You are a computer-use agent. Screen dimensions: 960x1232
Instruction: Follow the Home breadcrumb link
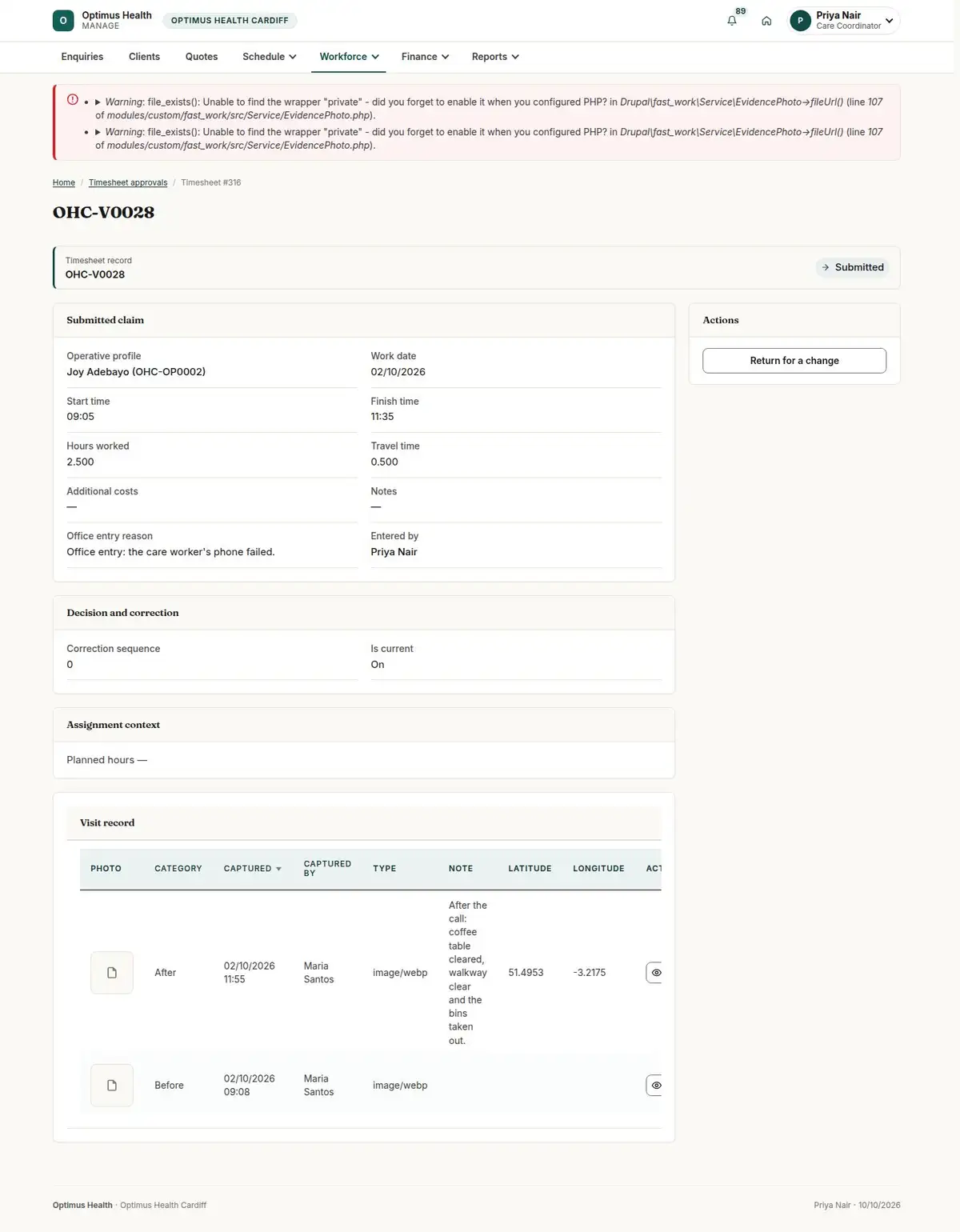click(64, 183)
